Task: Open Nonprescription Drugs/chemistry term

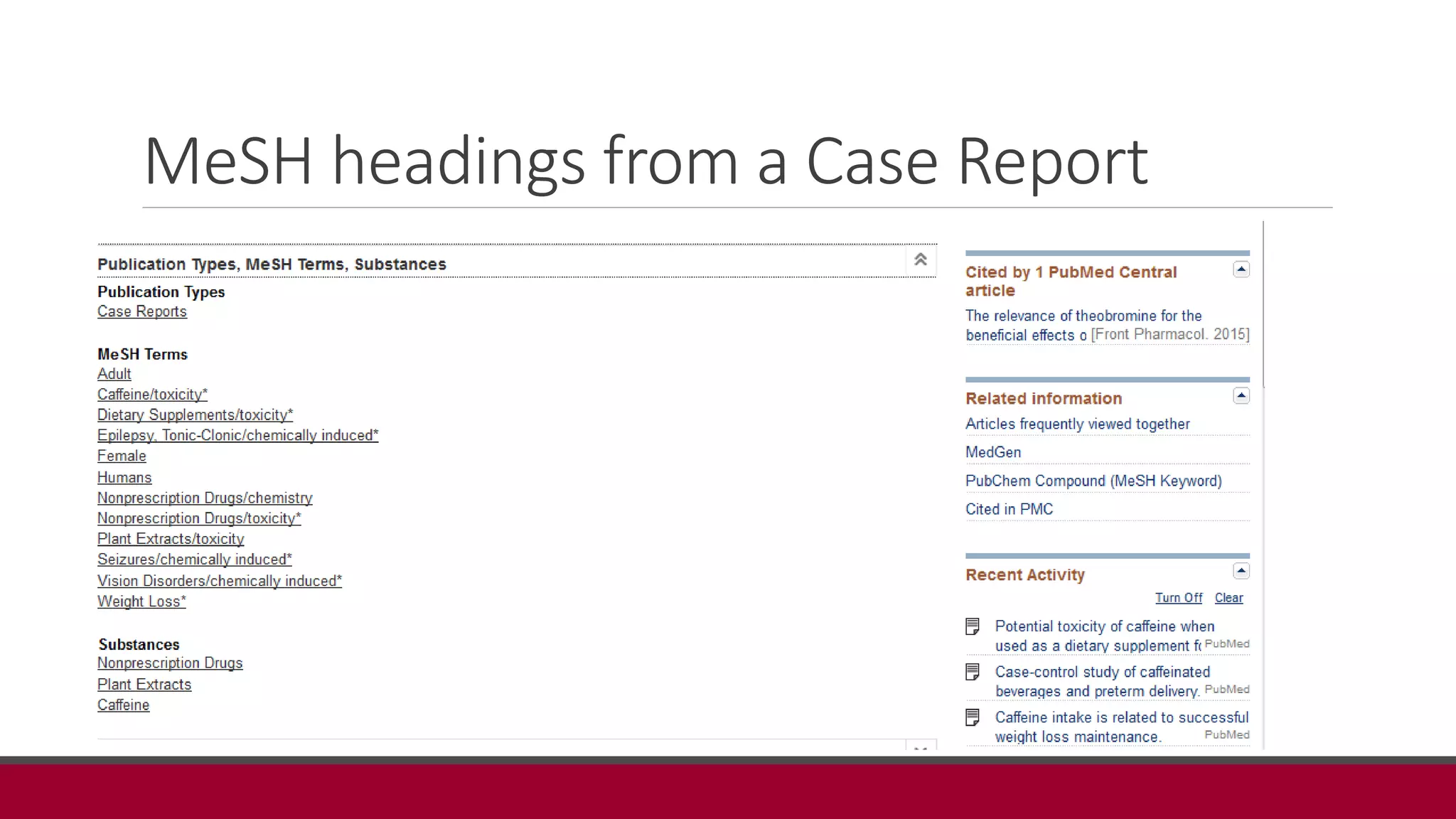Action: pos(205,498)
